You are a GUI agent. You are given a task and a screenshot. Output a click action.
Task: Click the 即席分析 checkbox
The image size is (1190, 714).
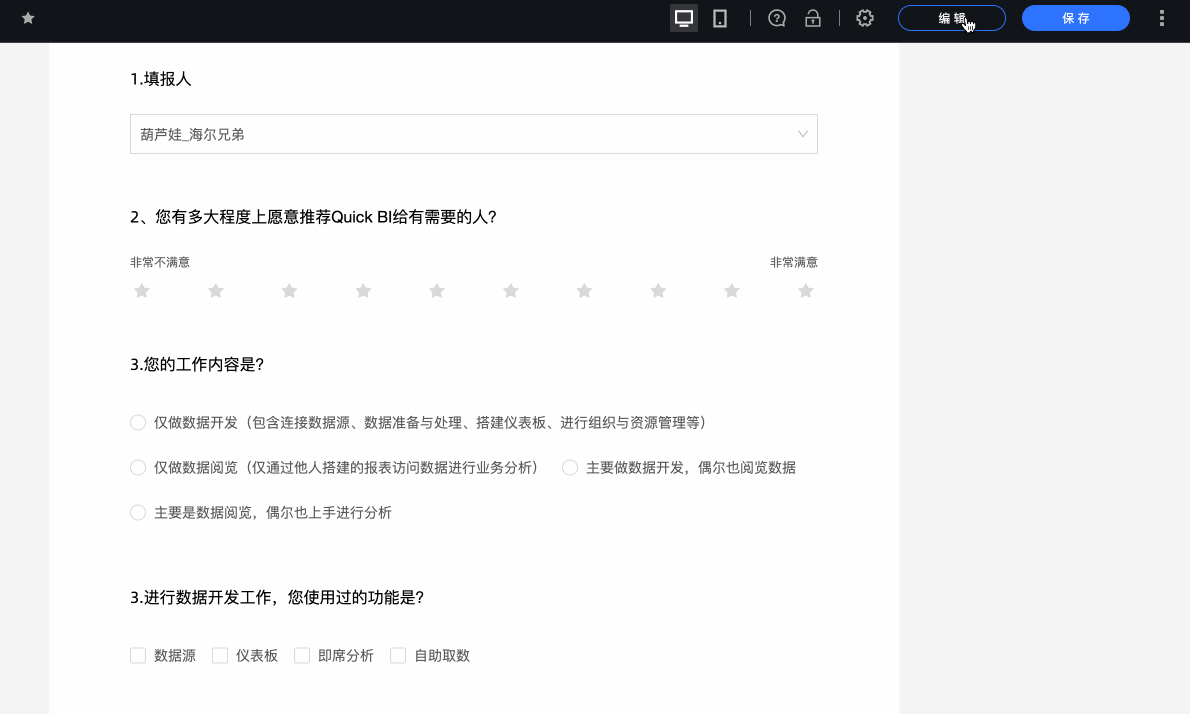tap(302, 655)
